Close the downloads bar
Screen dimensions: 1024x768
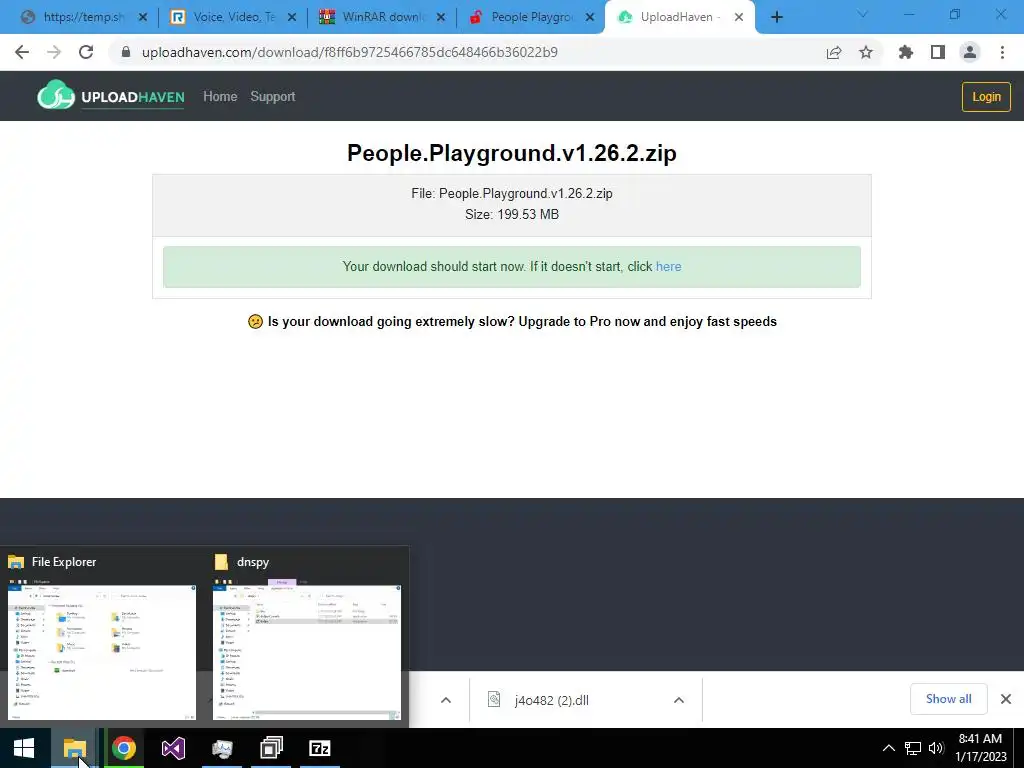point(1006,699)
